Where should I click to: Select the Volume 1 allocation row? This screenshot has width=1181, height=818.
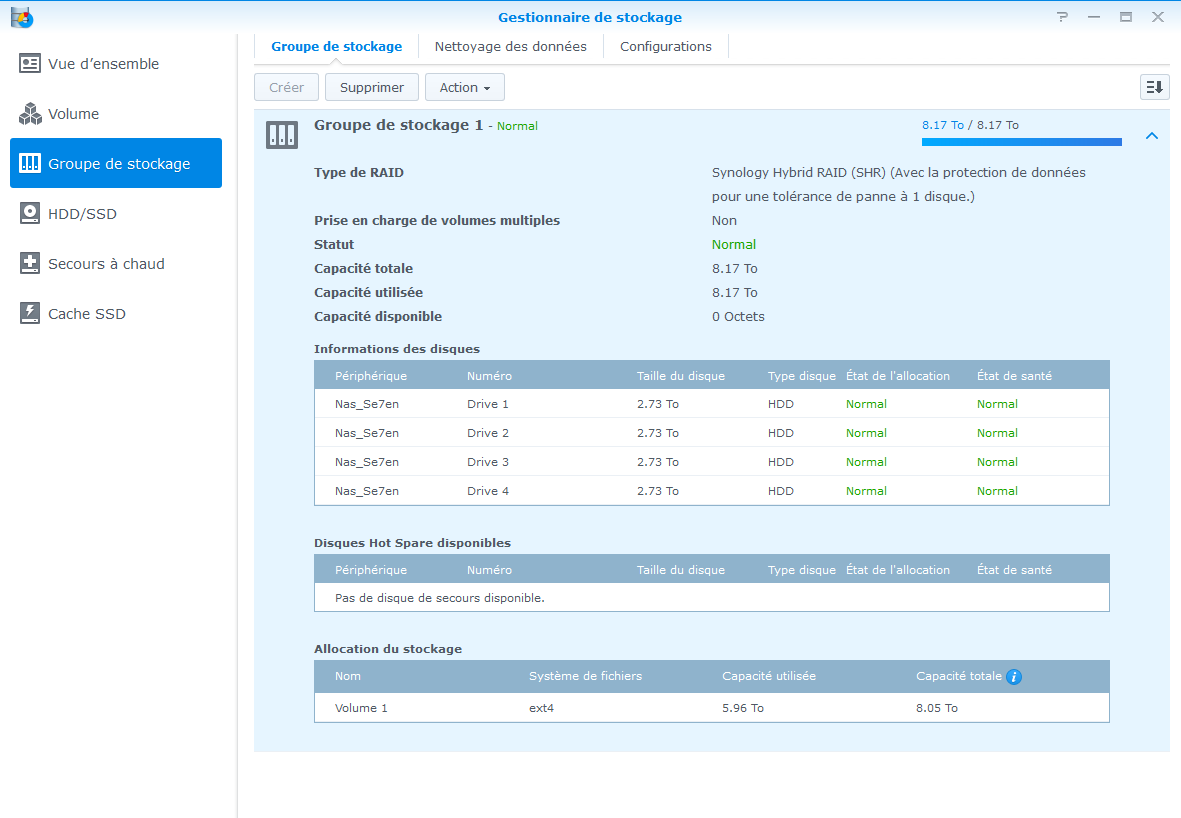(x=711, y=708)
